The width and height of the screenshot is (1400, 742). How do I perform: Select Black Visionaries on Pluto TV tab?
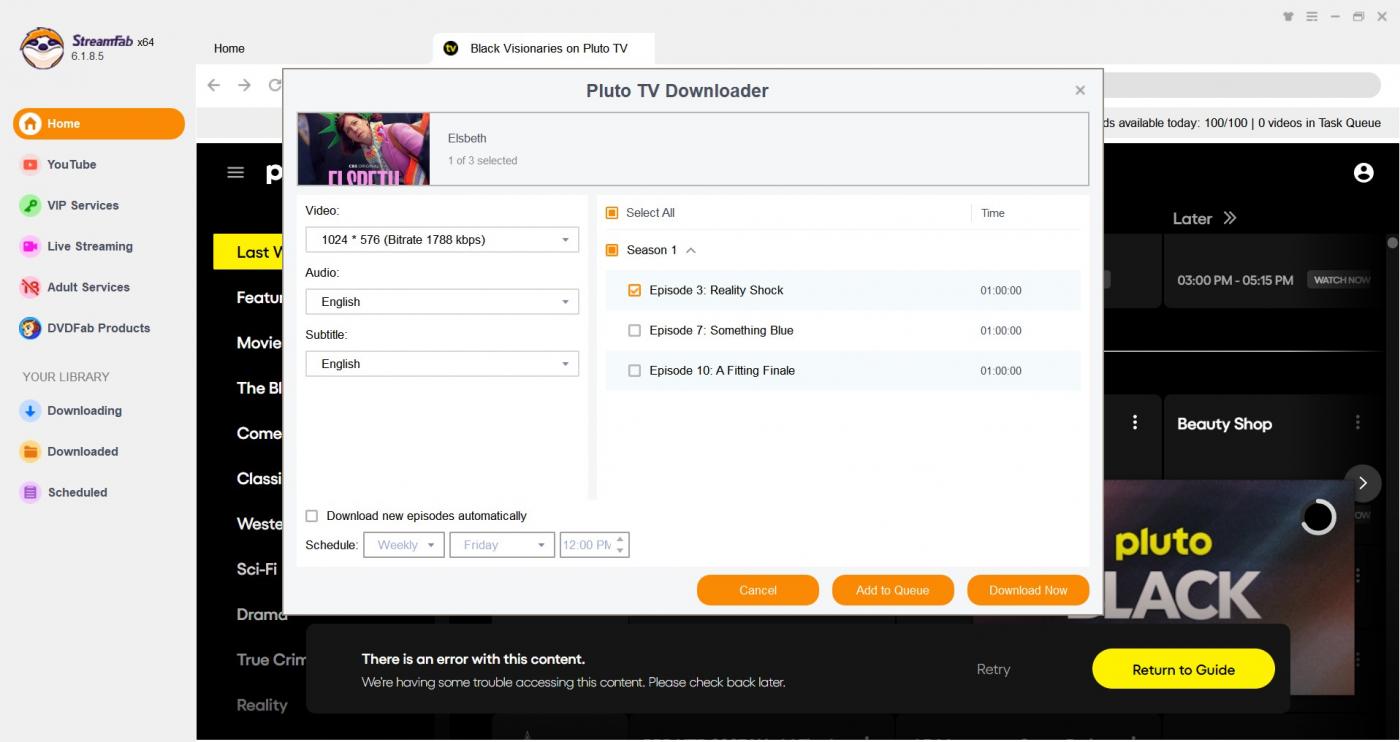tap(548, 48)
